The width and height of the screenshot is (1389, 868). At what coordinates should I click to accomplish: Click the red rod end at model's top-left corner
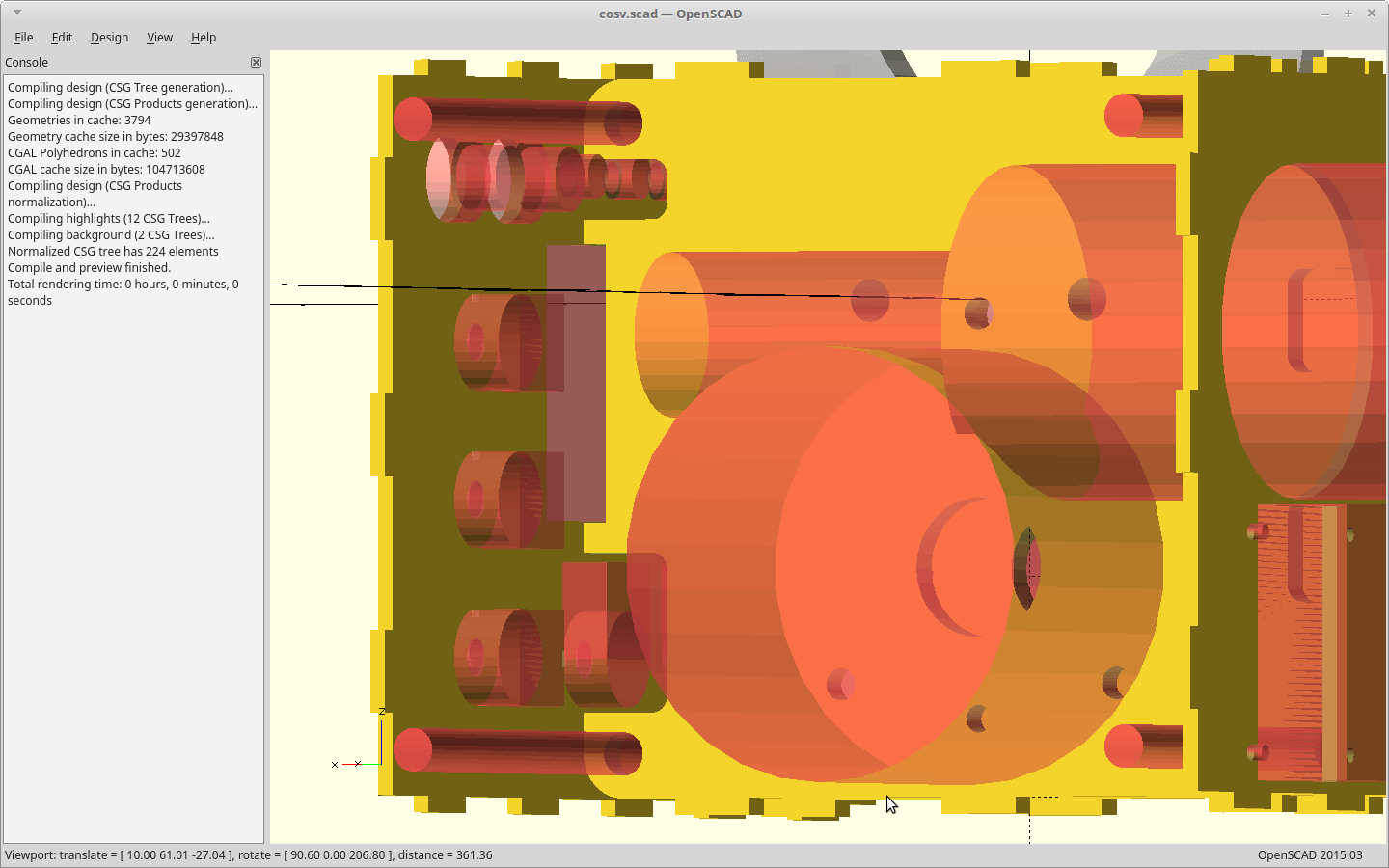point(413,120)
